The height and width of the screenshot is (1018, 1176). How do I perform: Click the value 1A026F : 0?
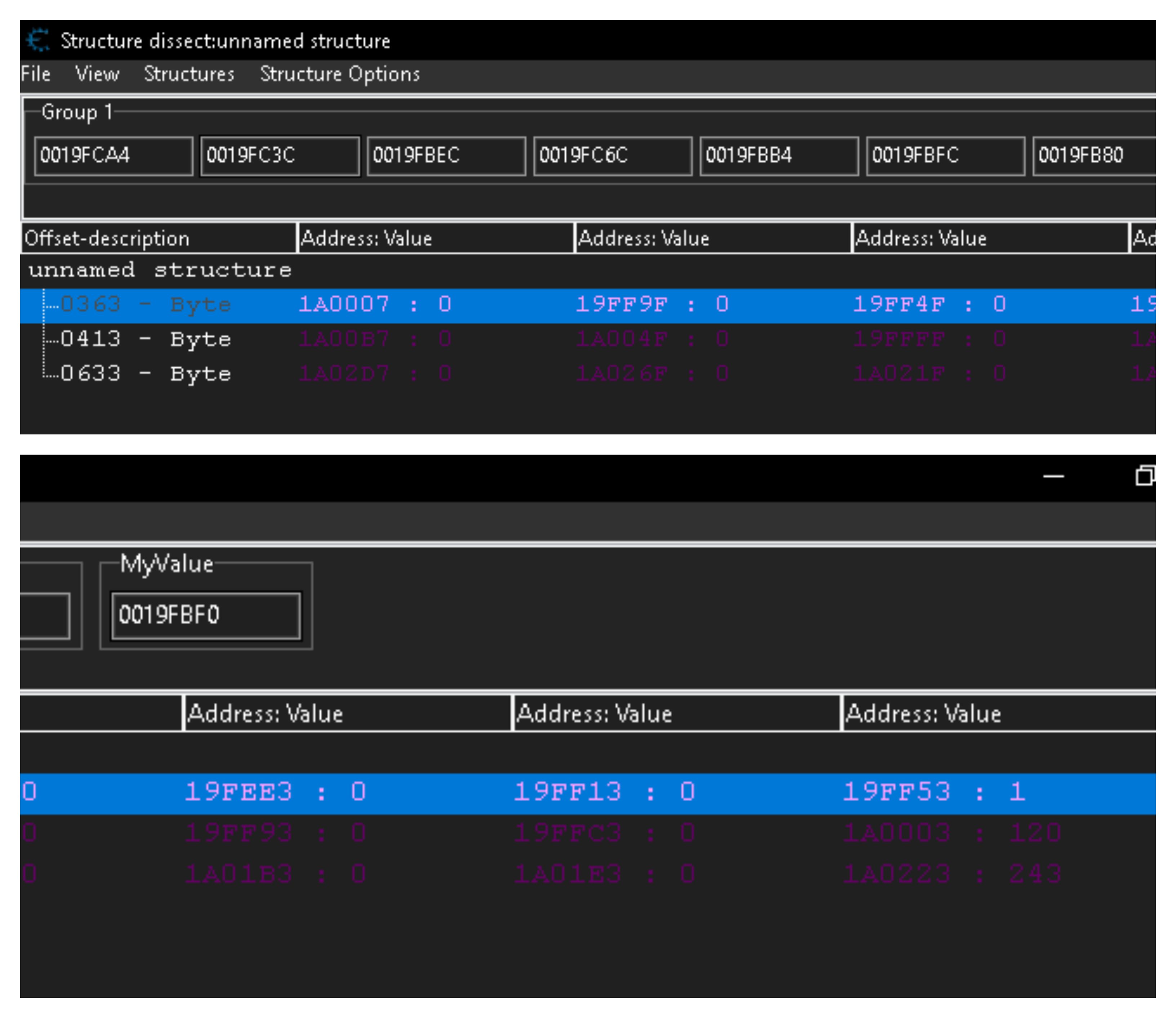click(x=652, y=374)
